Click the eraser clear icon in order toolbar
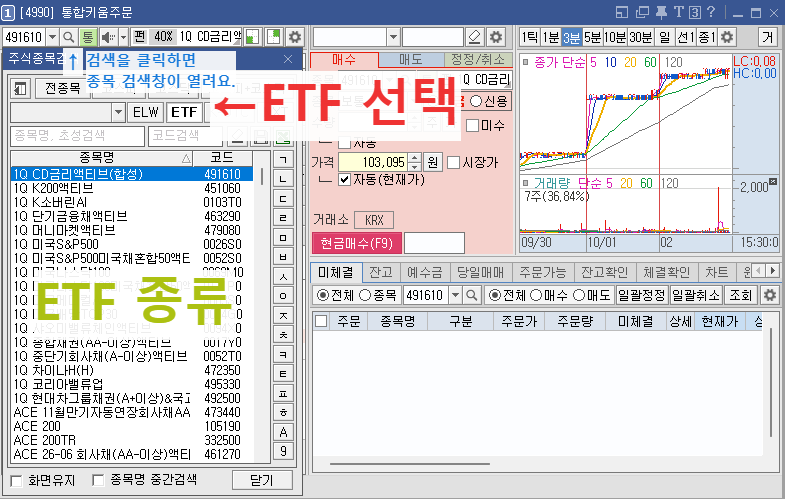 click(x=475, y=37)
